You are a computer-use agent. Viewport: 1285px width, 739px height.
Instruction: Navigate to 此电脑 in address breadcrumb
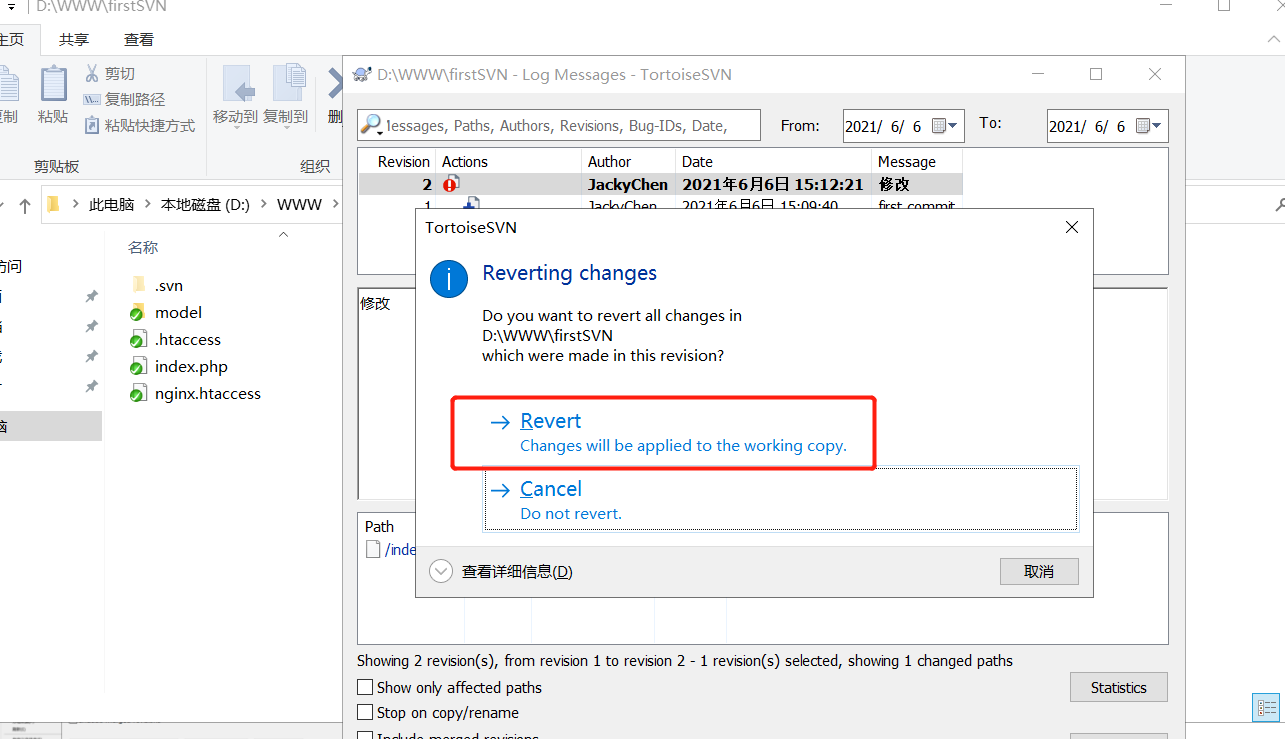(111, 204)
